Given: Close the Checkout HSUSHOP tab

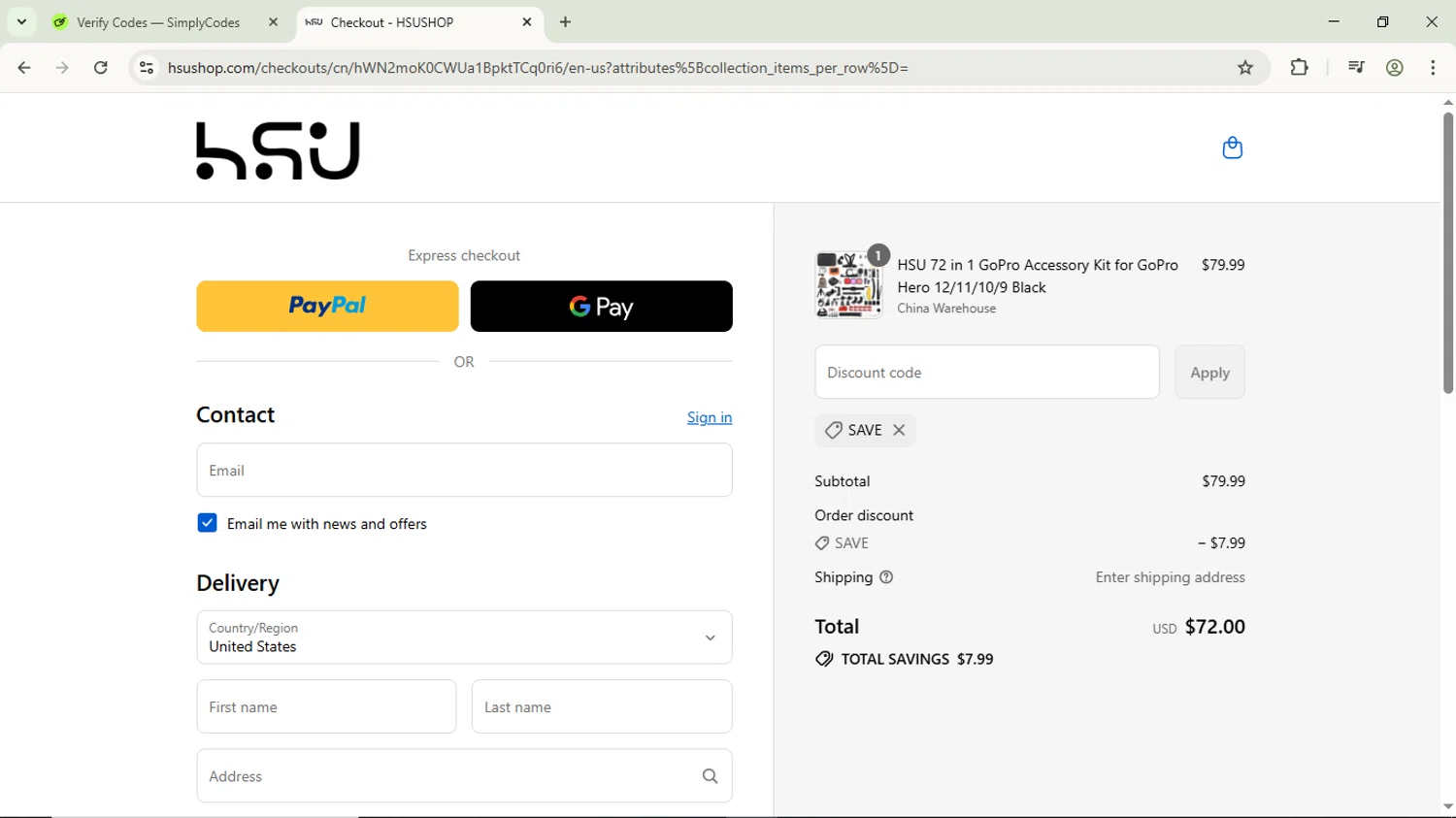Looking at the screenshot, I should [x=527, y=21].
